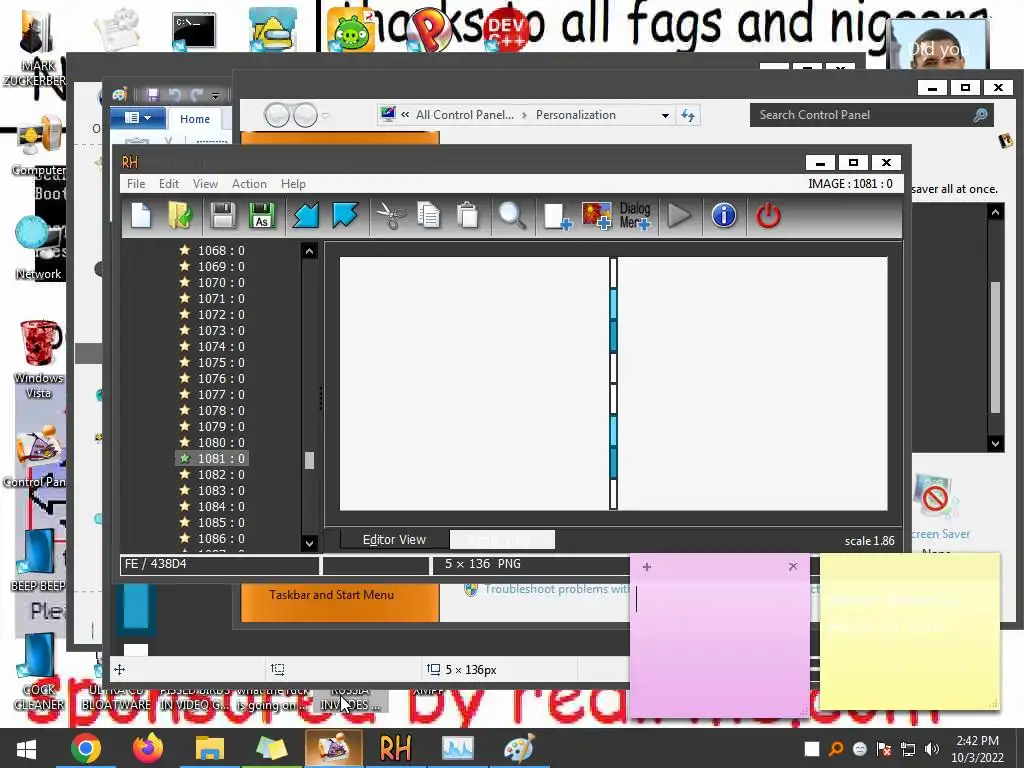Open the Troubleshoot problems link
Viewport: 1024px width, 768px height.
pos(556,589)
